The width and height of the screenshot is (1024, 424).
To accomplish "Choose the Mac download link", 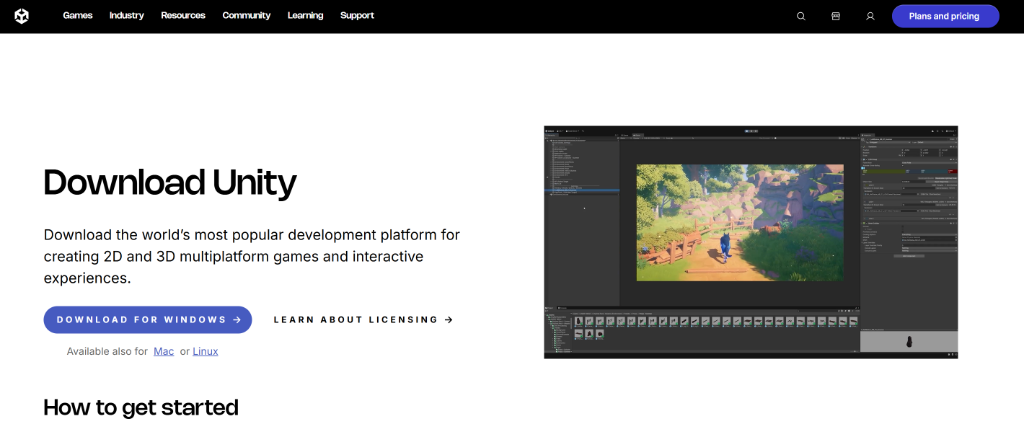I will click(x=164, y=351).
